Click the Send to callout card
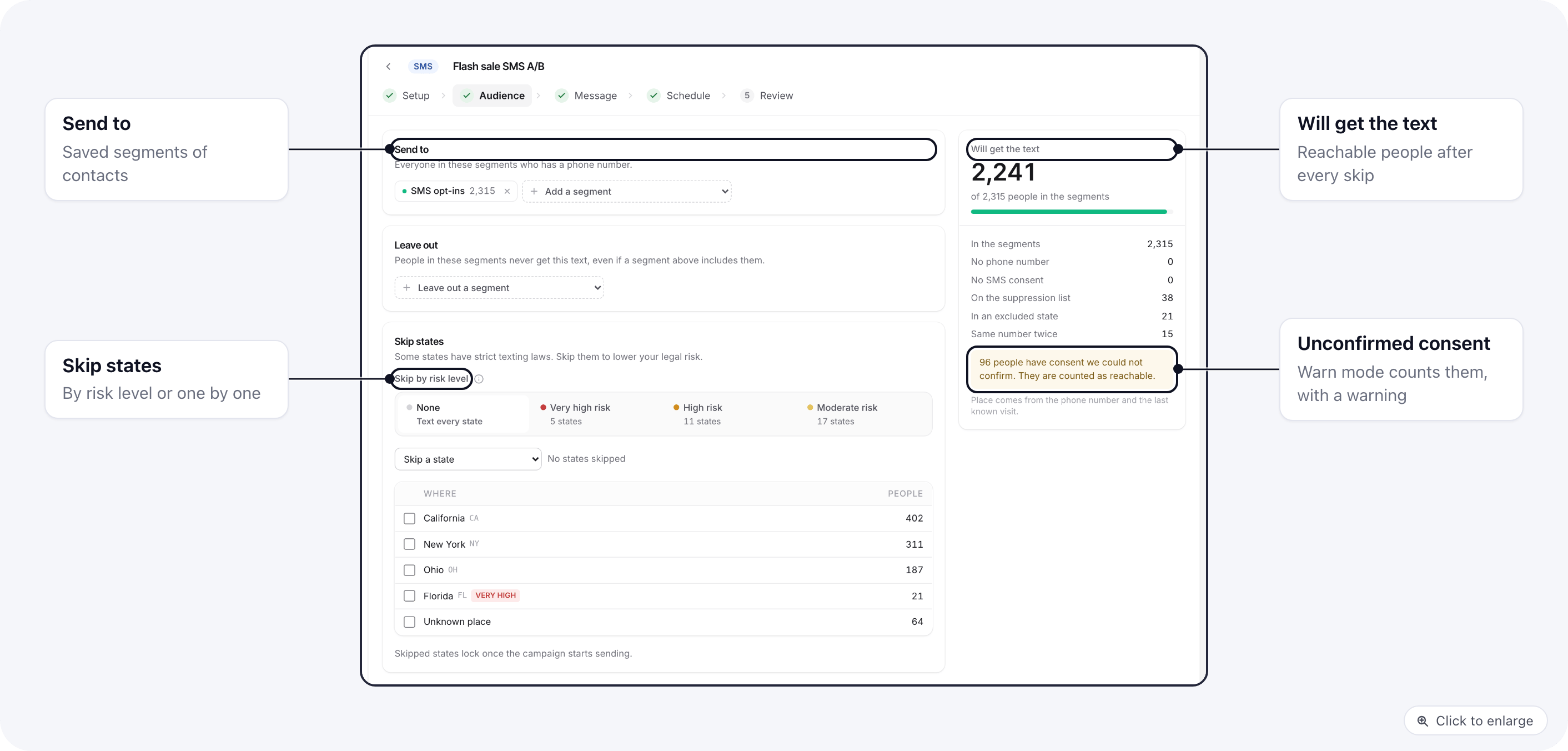 pyautogui.click(x=166, y=149)
